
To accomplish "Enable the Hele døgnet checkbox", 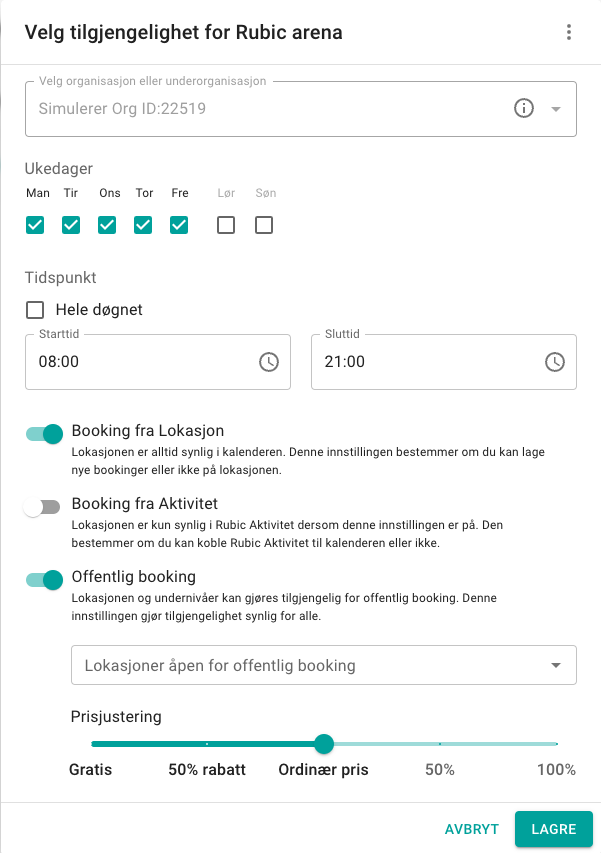I will [x=35, y=310].
